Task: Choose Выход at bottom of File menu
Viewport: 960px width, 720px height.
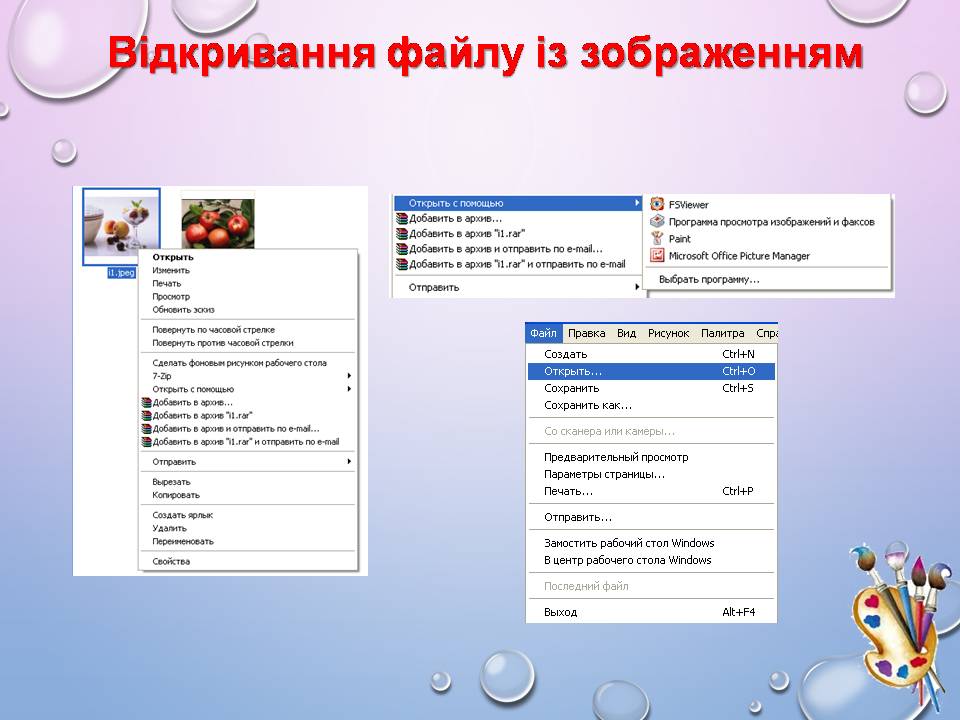Action: (x=561, y=612)
